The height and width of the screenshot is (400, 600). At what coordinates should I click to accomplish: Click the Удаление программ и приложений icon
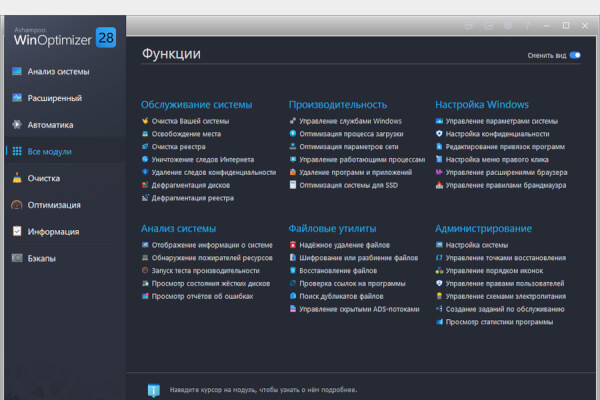[293, 172]
